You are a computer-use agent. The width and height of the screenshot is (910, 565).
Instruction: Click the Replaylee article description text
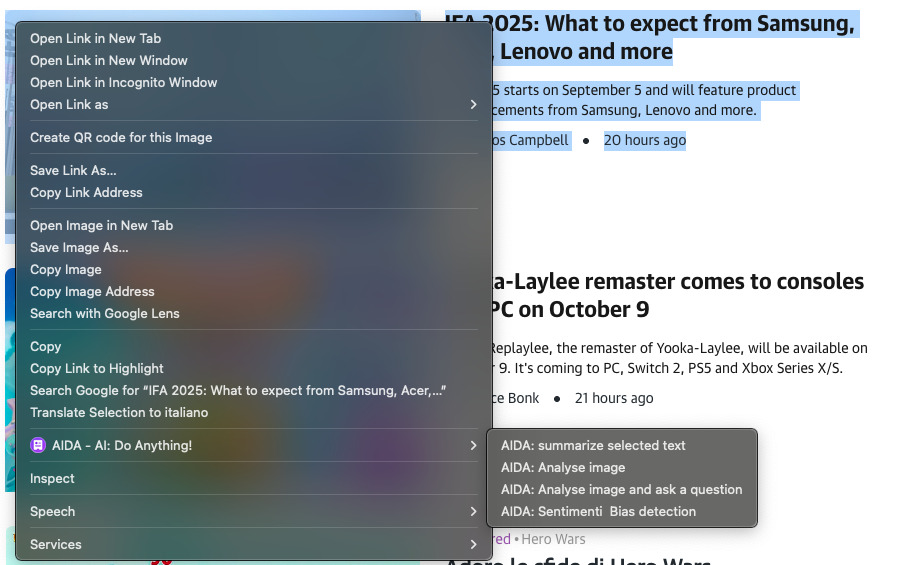click(680, 358)
